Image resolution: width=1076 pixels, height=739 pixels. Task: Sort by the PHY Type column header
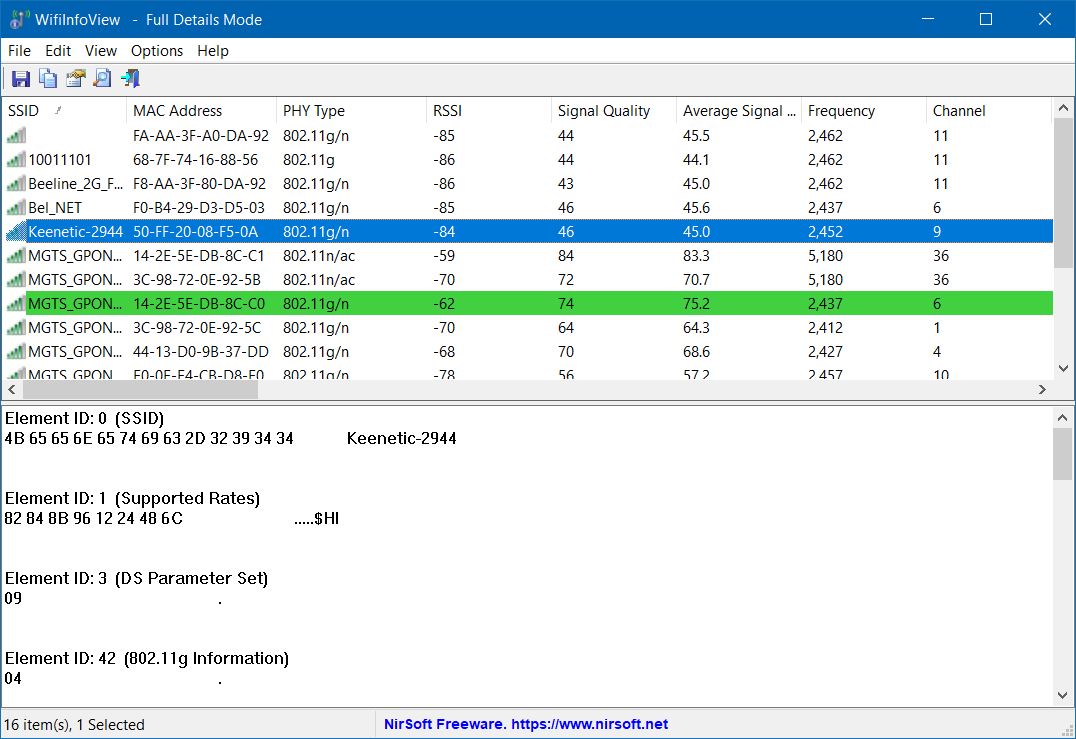click(x=351, y=110)
